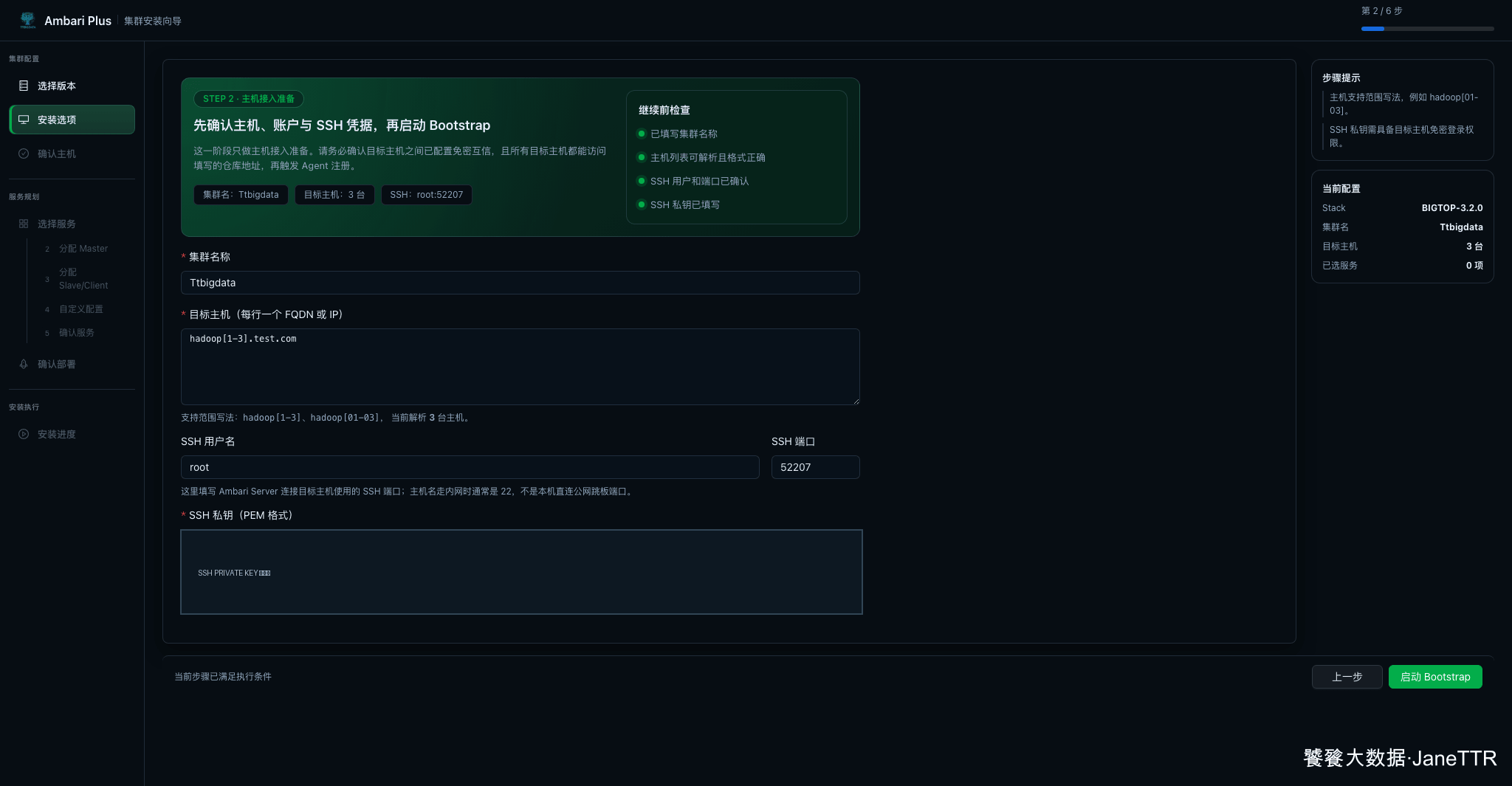Focus the 目标主机 textarea with hadoop[1-3].test.com
The image size is (1512, 786).
[x=520, y=367]
